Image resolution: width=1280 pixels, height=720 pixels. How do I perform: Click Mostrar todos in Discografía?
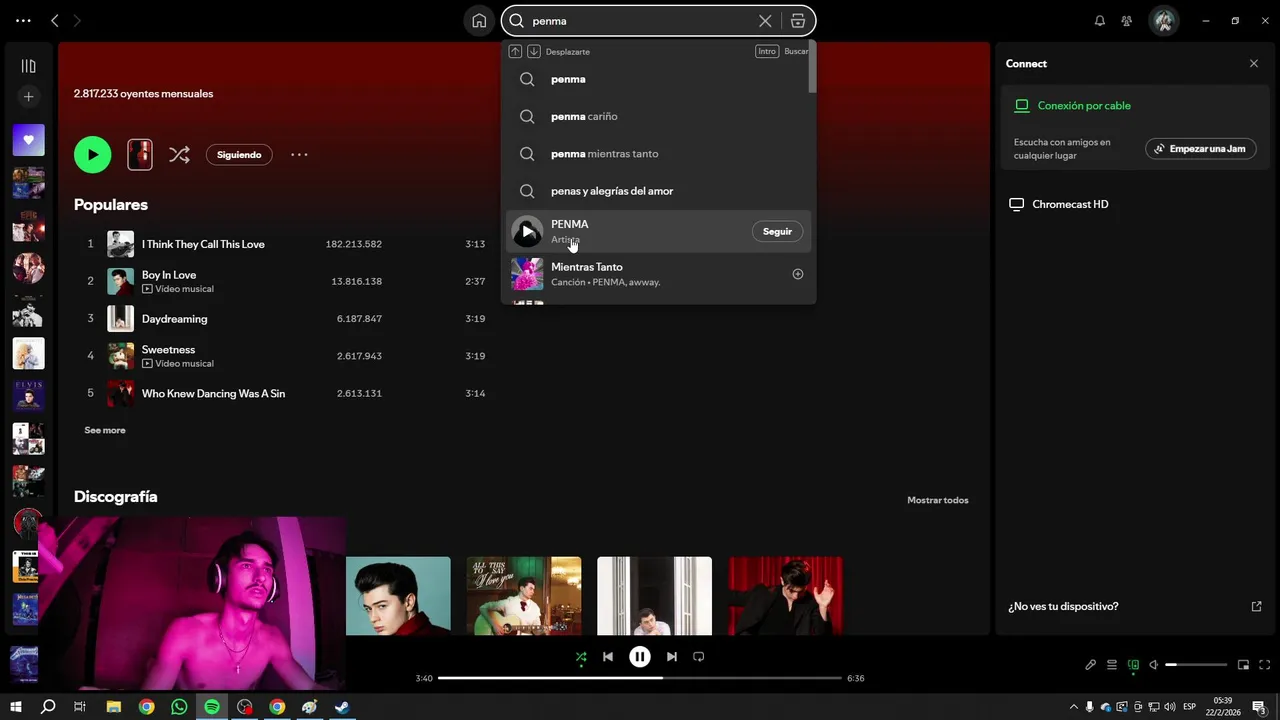click(937, 500)
